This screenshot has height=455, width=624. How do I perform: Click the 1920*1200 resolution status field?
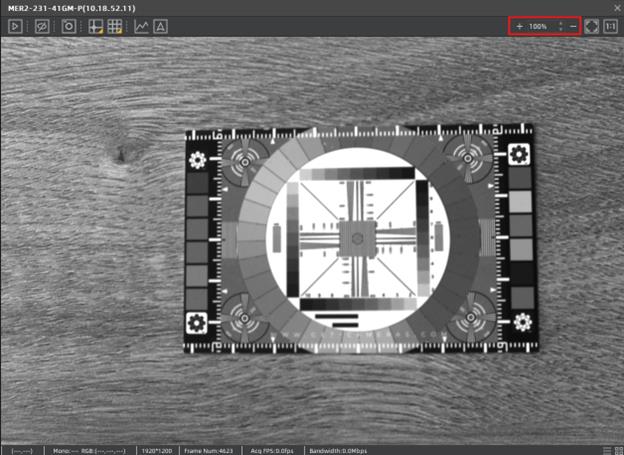pyautogui.click(x=158, y=450)
